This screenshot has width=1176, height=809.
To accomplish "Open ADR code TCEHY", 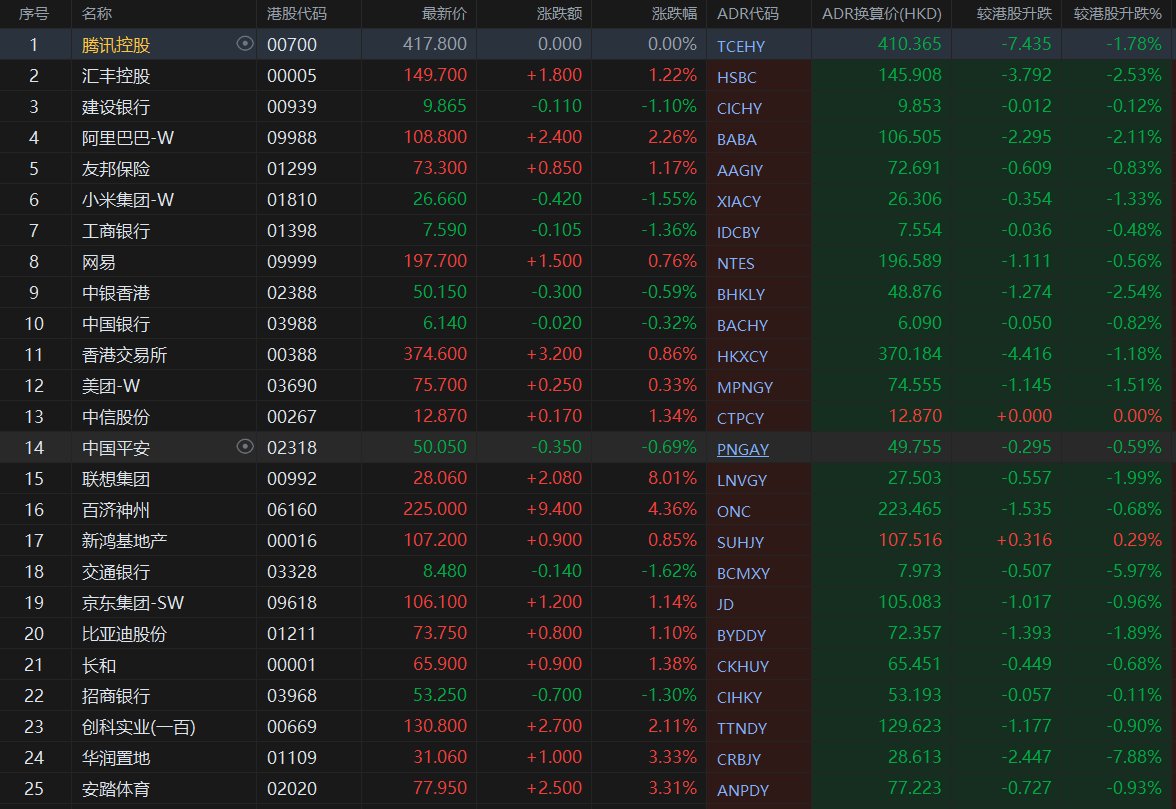I will [x=741, y=46].
